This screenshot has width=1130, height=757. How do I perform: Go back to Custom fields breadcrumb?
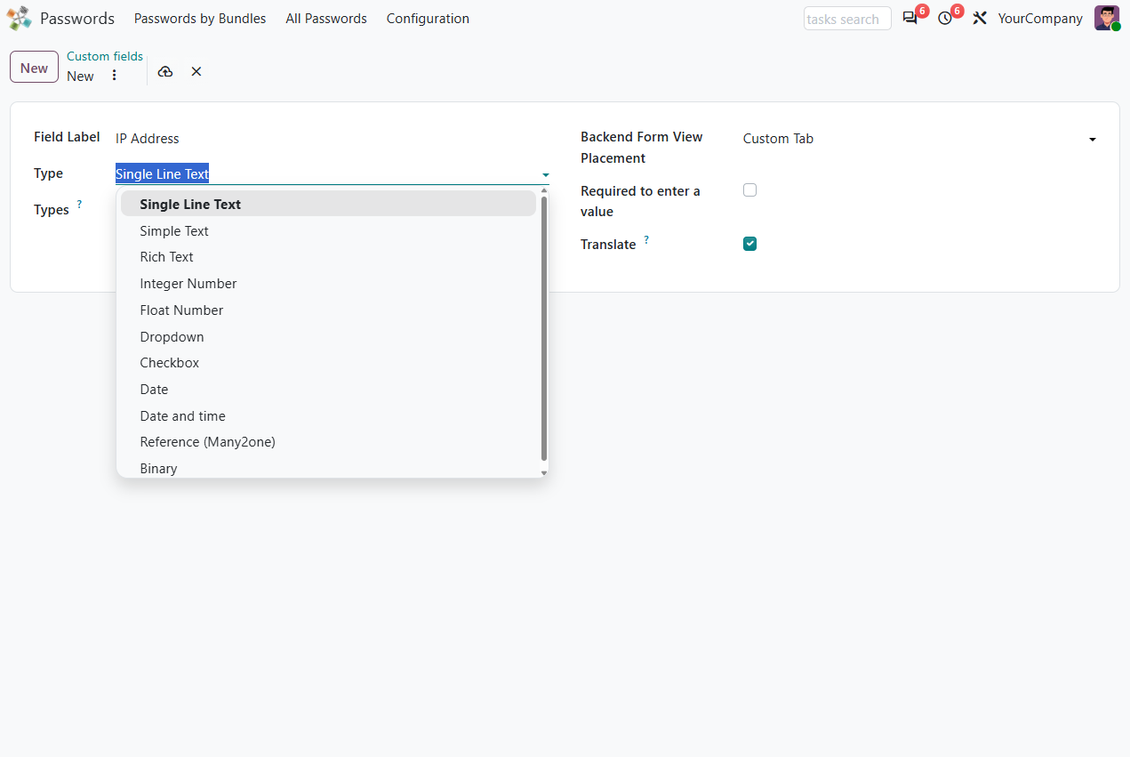tap(104, 56)
